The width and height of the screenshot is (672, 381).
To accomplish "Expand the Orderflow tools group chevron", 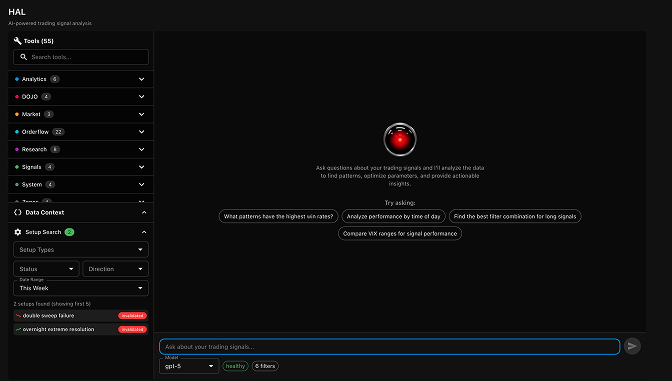I will pos(141,132).
